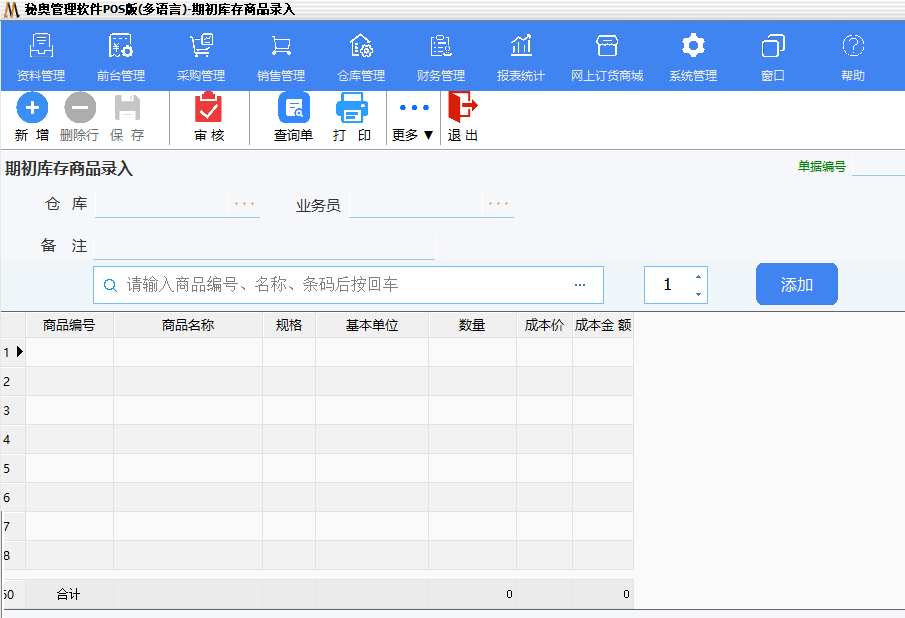This screenshot has width=905, height=618.
Task: Click the 新增 (New) plus icon
Action: click(32, 108)
